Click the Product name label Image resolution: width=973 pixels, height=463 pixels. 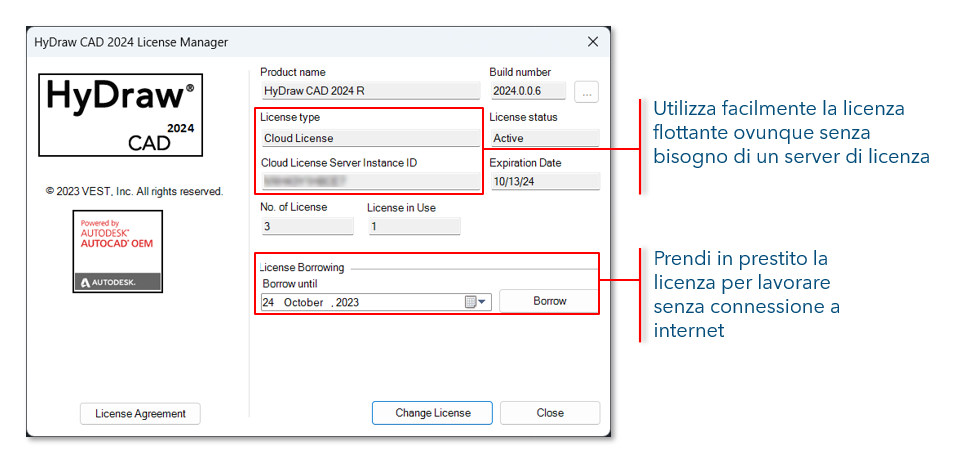293,72
